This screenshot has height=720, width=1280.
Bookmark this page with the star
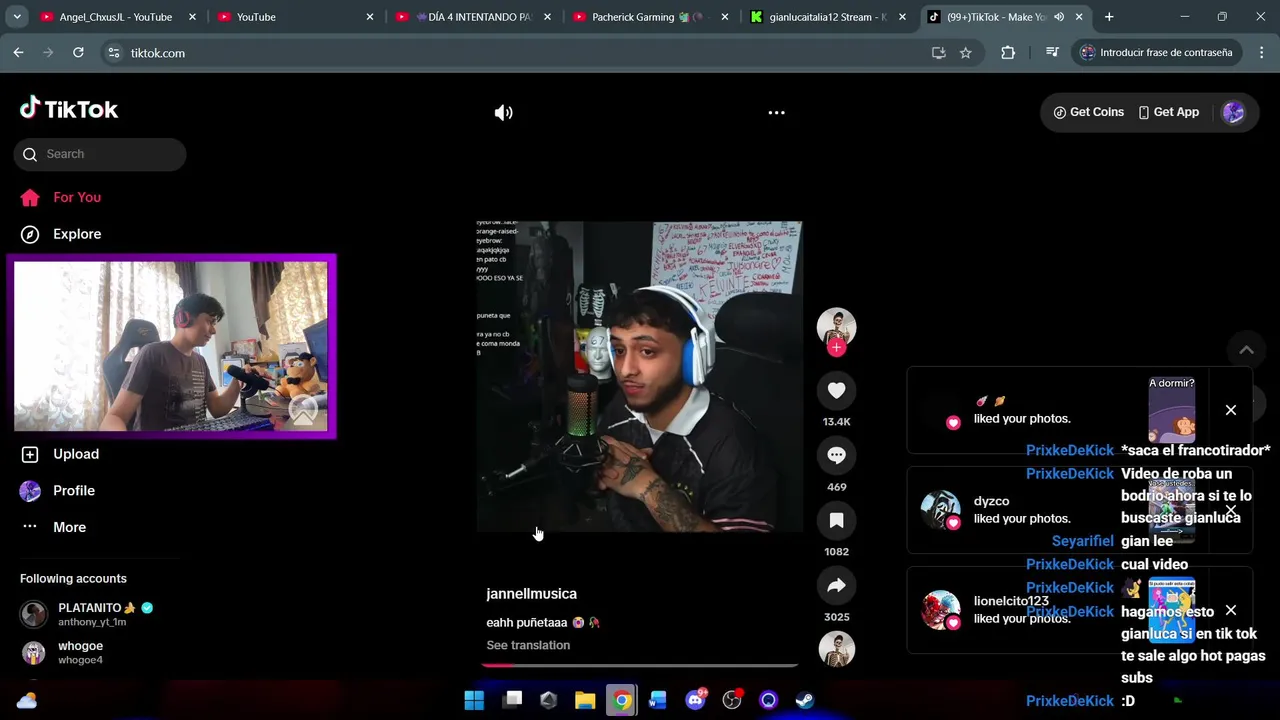click(x=965, y=53)
